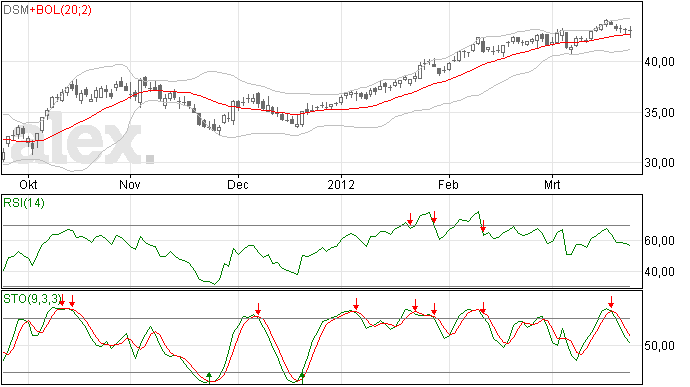Click the 35,00 price axis value

tap(660, 113)
